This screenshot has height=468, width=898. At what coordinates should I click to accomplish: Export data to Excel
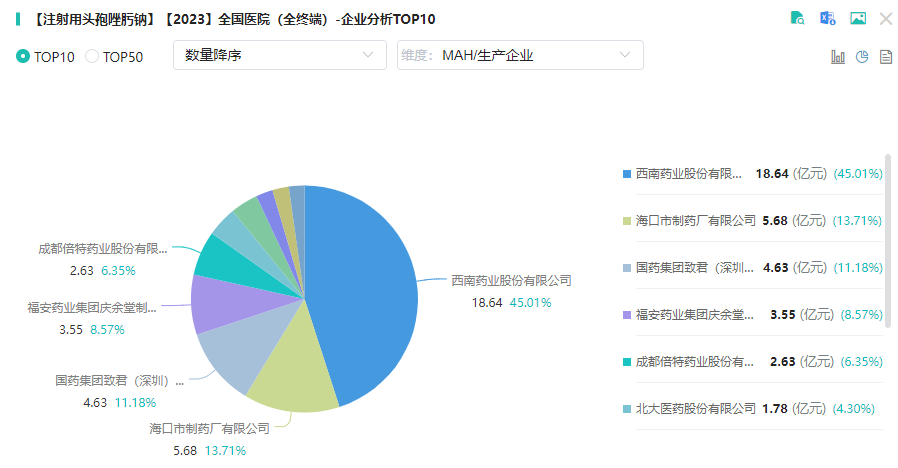click(827, 18)
